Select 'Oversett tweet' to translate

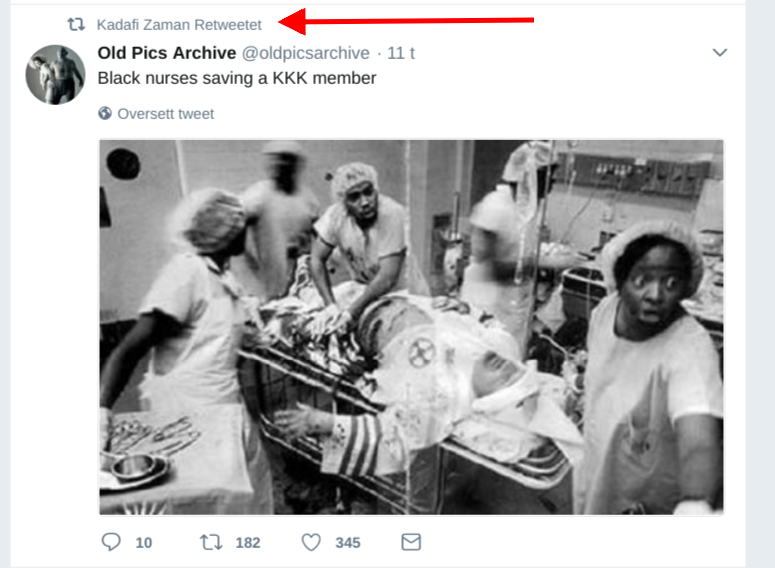[x=166, y=114]
